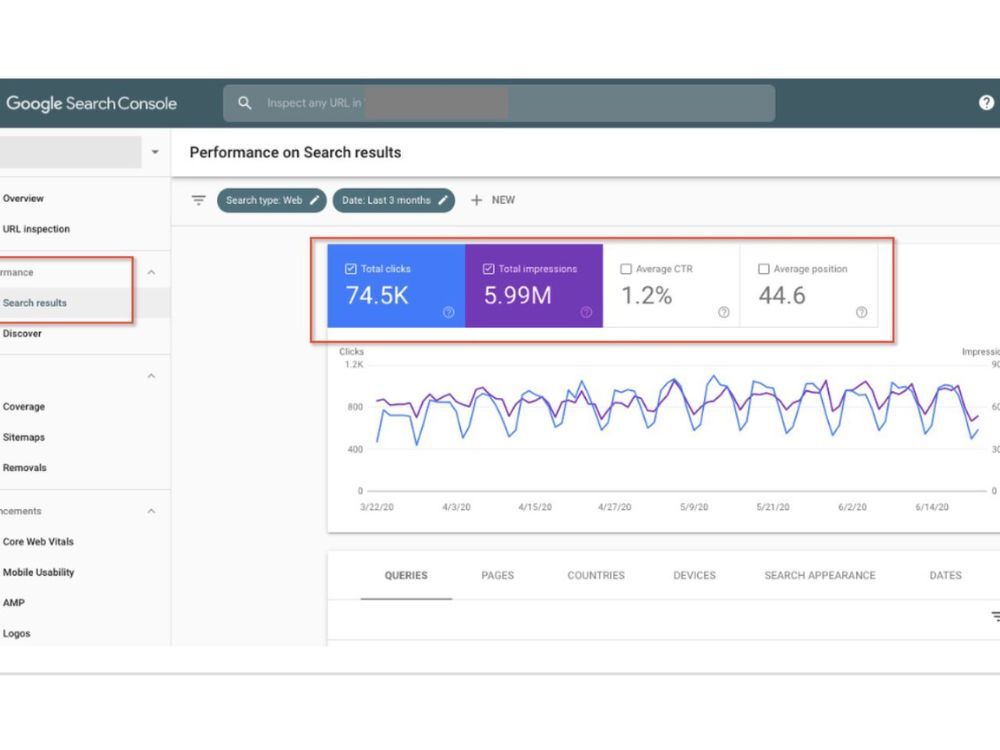Viewport: 1000px width, 750px height.
Task: Click NEW to add a filter
Action: 503,200
